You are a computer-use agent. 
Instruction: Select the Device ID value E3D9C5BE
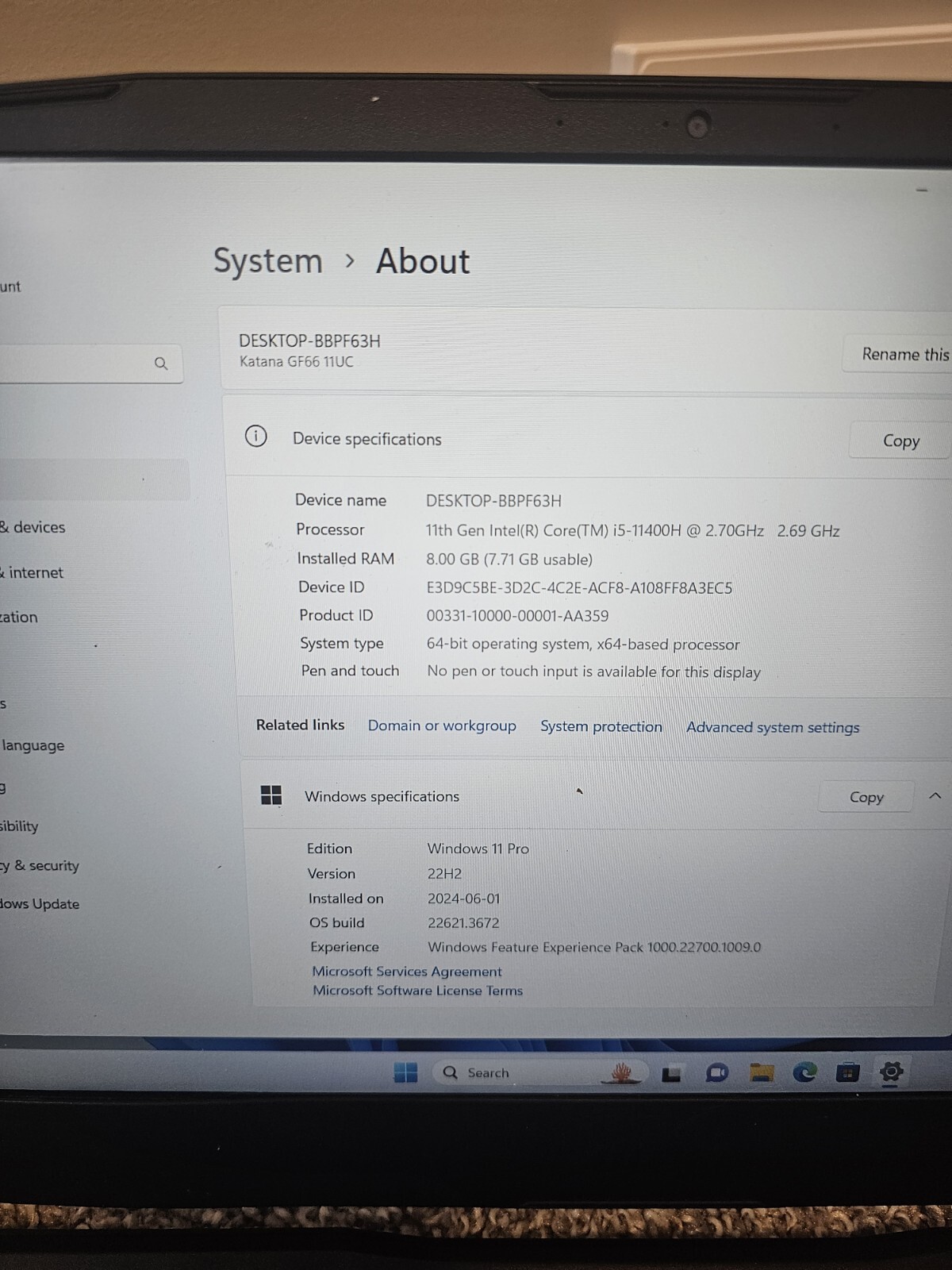pyautogui.click(x=579, y=588)
